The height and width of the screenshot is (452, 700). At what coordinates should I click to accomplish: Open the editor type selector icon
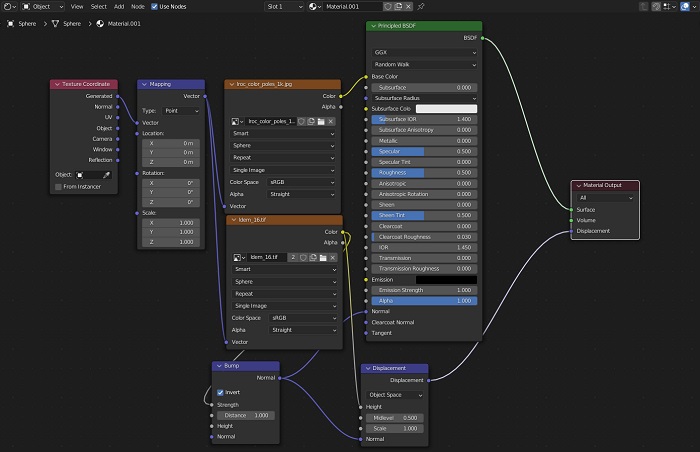pyautogui.click(x=9, y=6)
